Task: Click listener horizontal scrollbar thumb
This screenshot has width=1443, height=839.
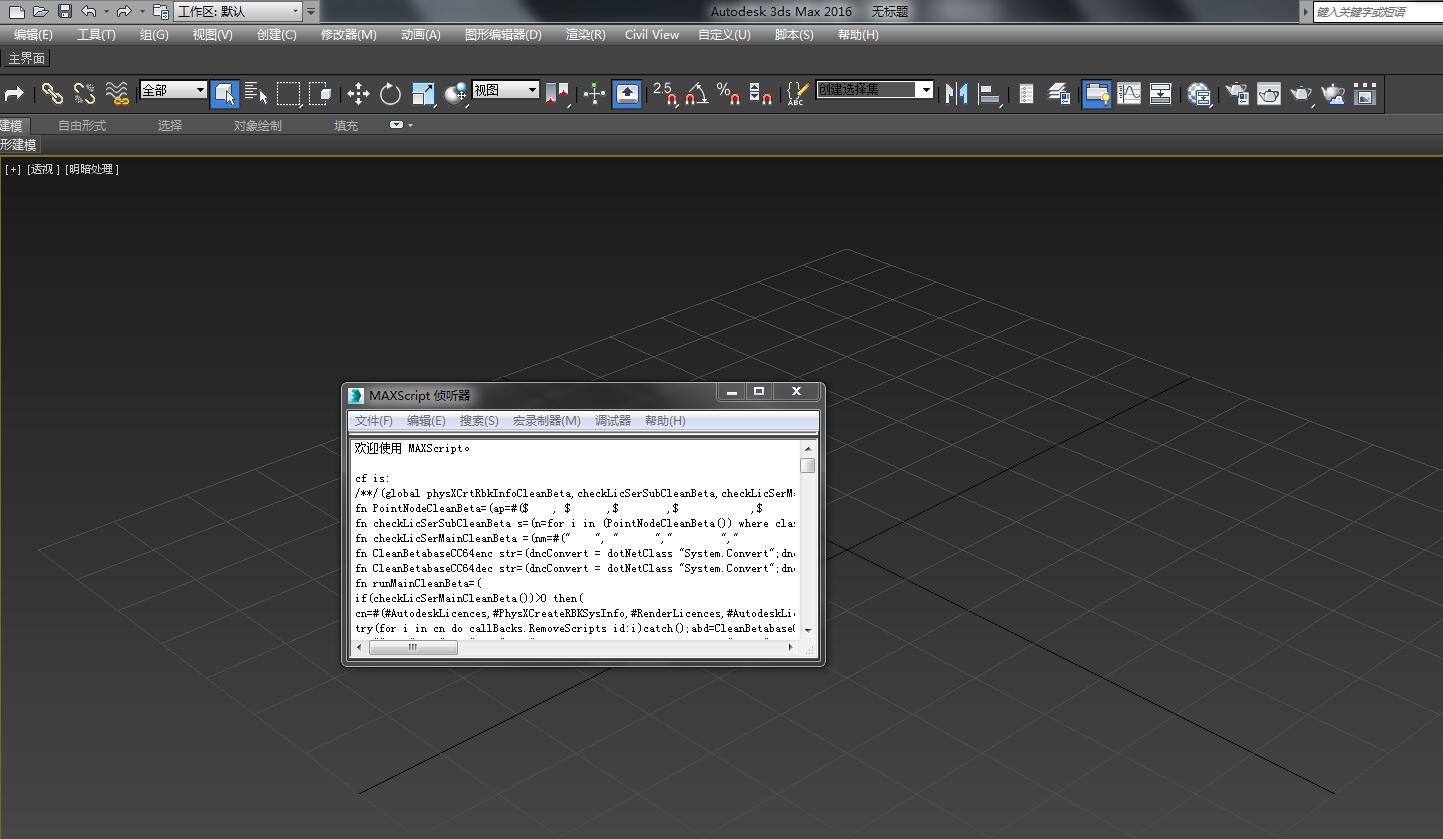Action: coord(413,648)
